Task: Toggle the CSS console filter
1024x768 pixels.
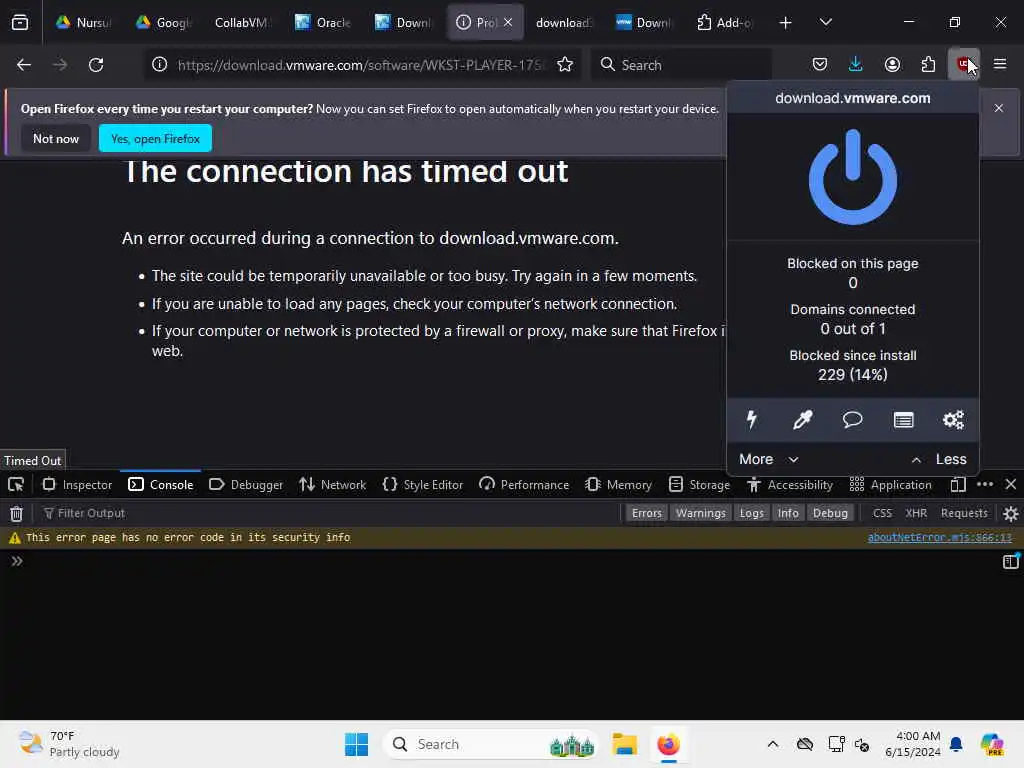Action: coord(882,513)
